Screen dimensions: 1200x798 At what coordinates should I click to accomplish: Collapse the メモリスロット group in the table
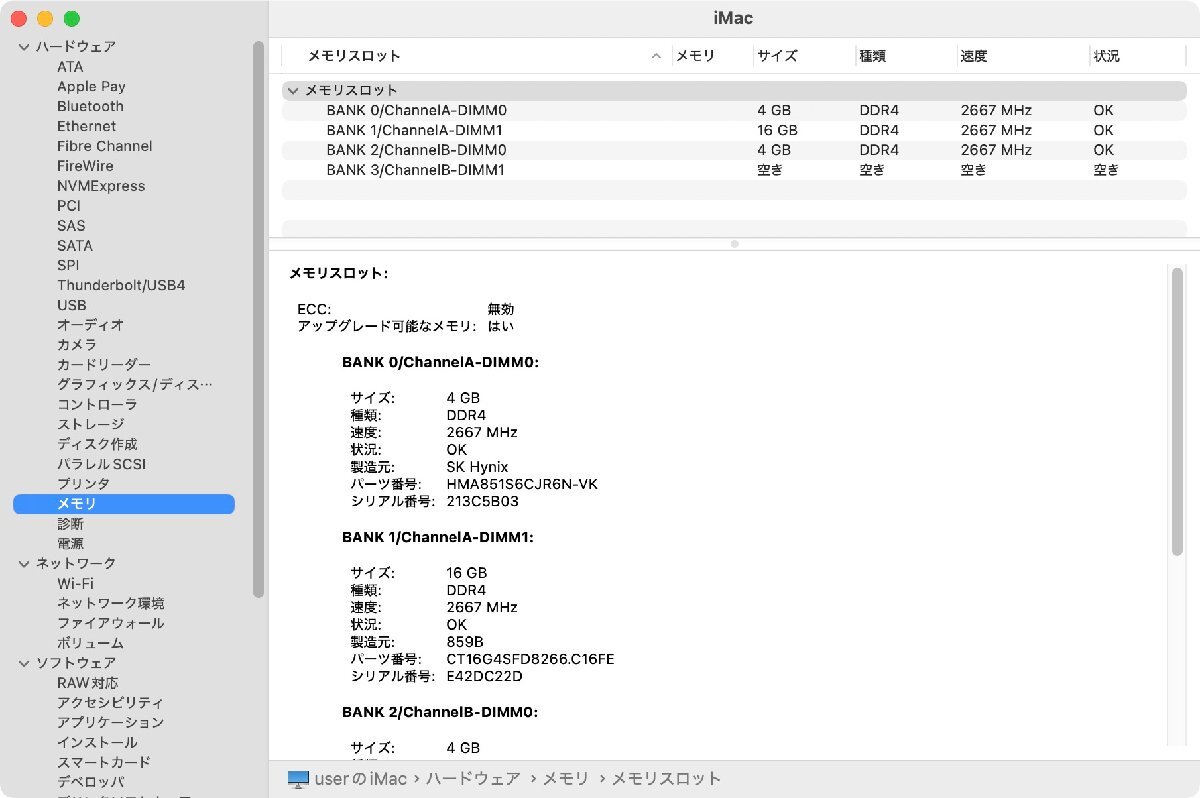coord(293,90)
